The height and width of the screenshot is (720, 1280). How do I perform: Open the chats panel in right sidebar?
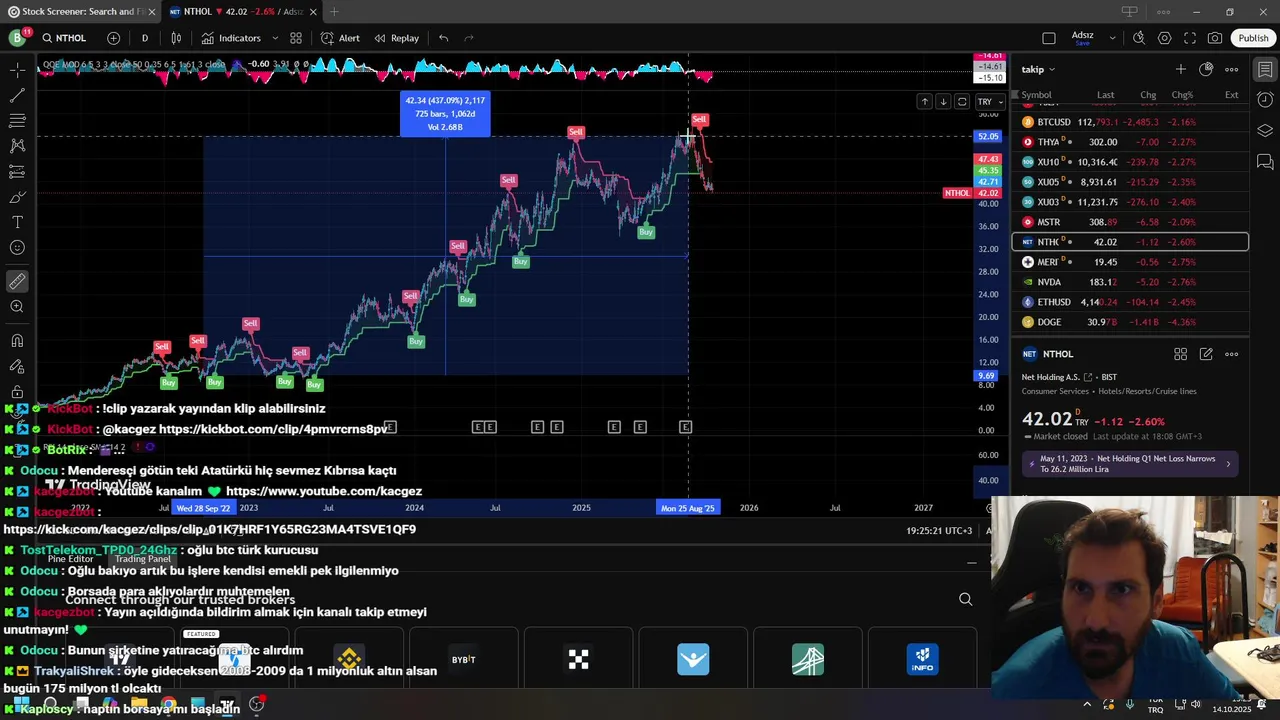[1265, 162]
